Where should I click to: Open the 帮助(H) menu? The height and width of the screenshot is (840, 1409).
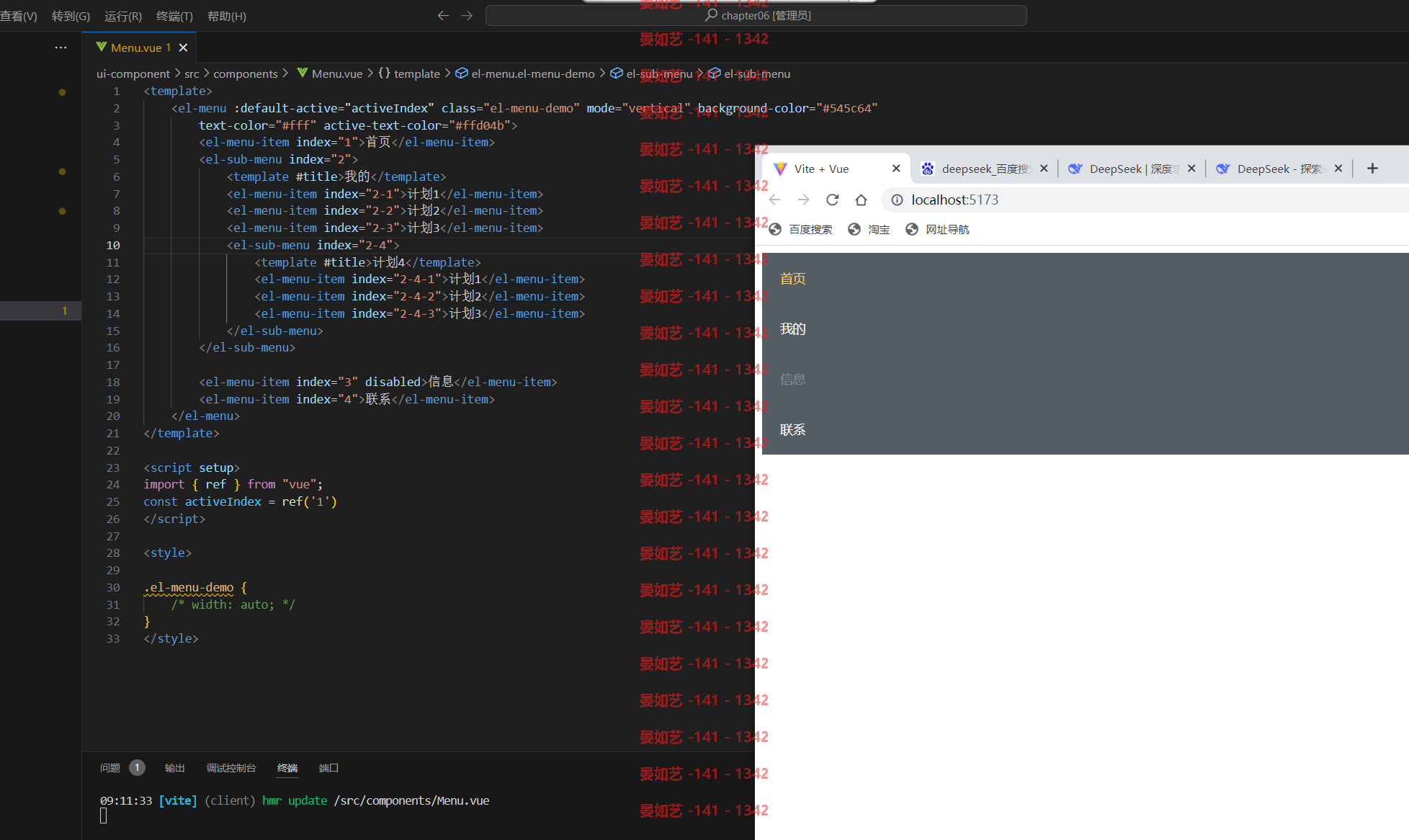click(x=226, y=16)
